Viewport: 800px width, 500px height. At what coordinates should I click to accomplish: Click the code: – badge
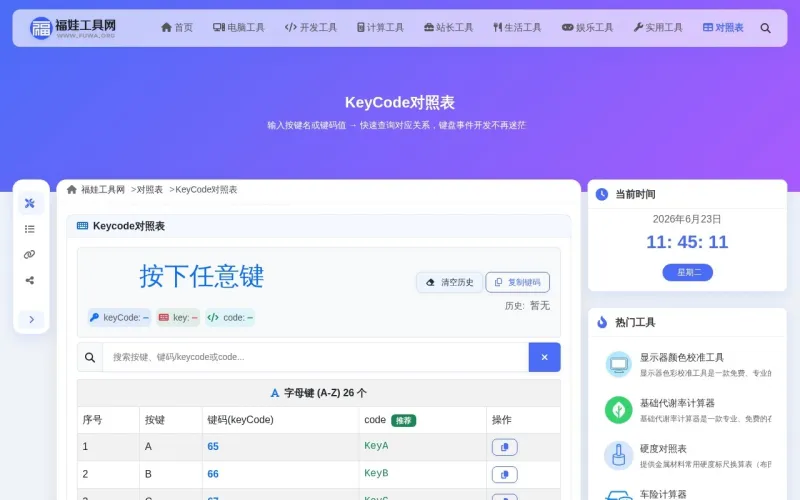point(230,317)
